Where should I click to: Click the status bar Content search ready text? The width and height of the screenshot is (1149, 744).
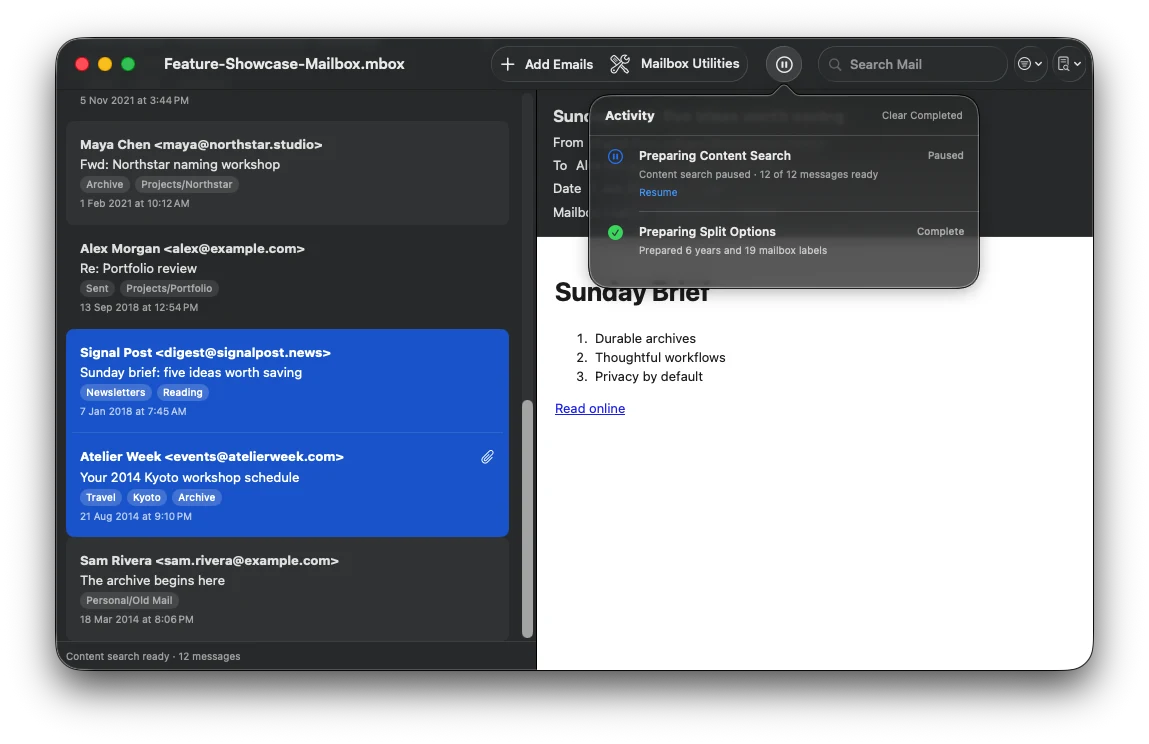tap(153, 657)
